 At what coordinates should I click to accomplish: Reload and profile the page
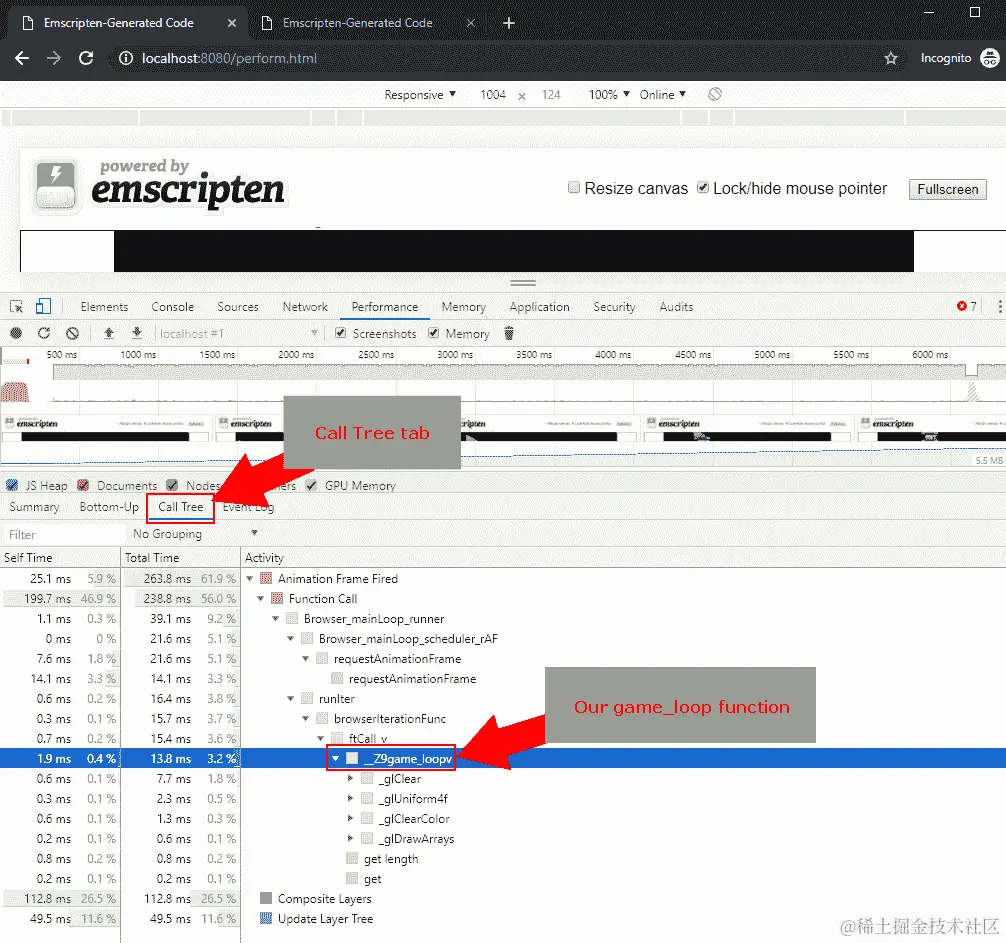[x=44, y=333]
